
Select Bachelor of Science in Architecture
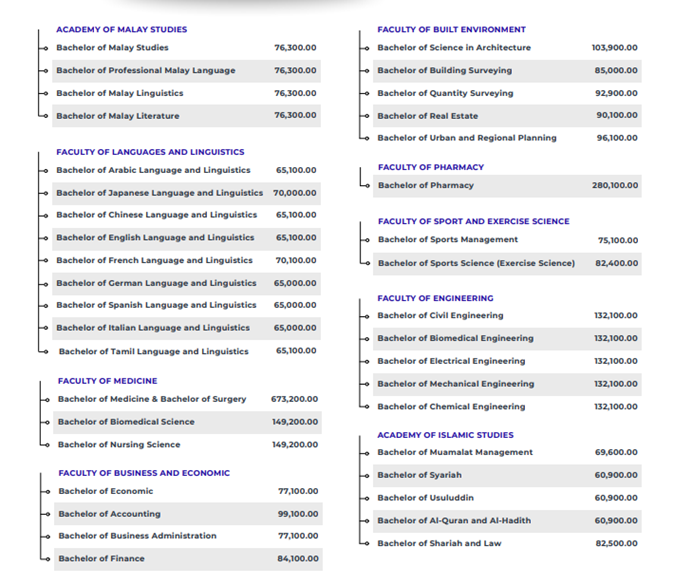tap(454, 48)
